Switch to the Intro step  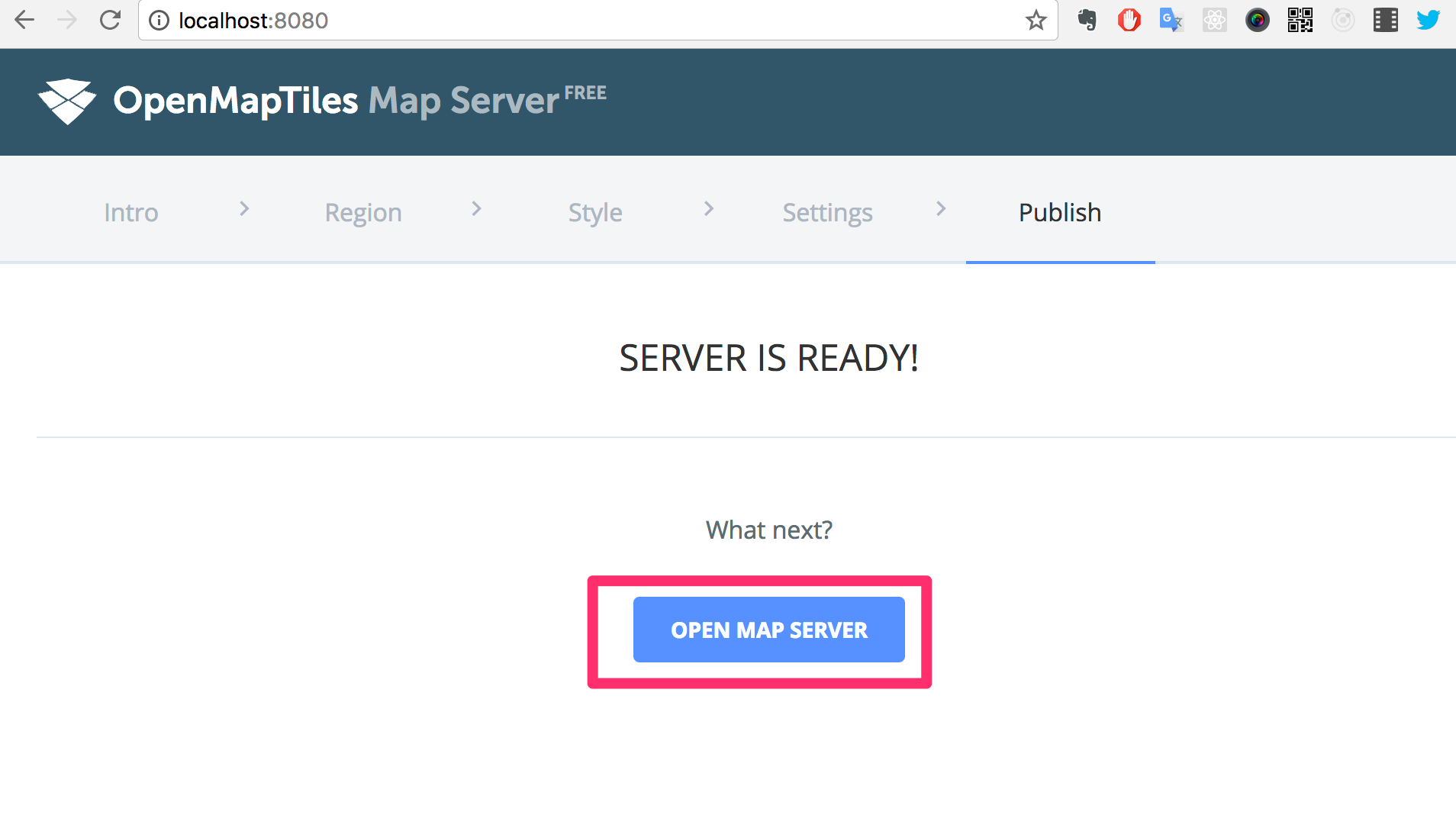coord(130,212)
